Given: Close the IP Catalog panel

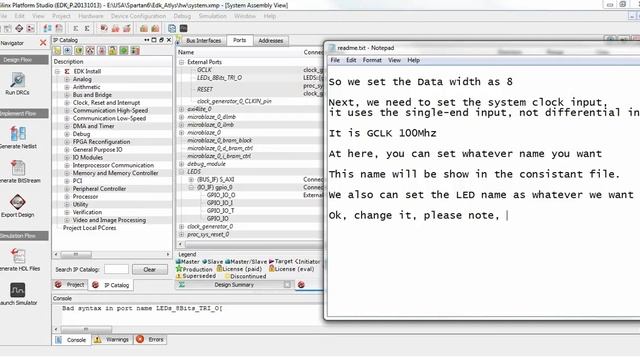Looking at the screenshot, I should click(169, 40).
